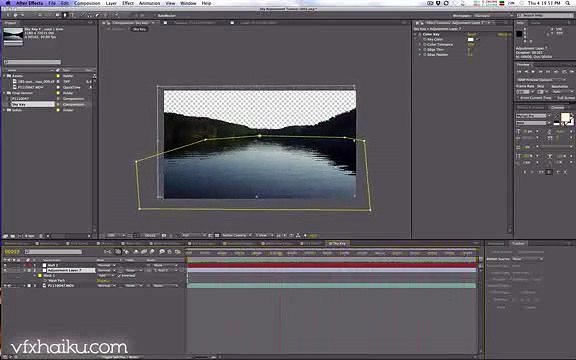Step forward one frame in Preview panel

click(x=541, y=72)
